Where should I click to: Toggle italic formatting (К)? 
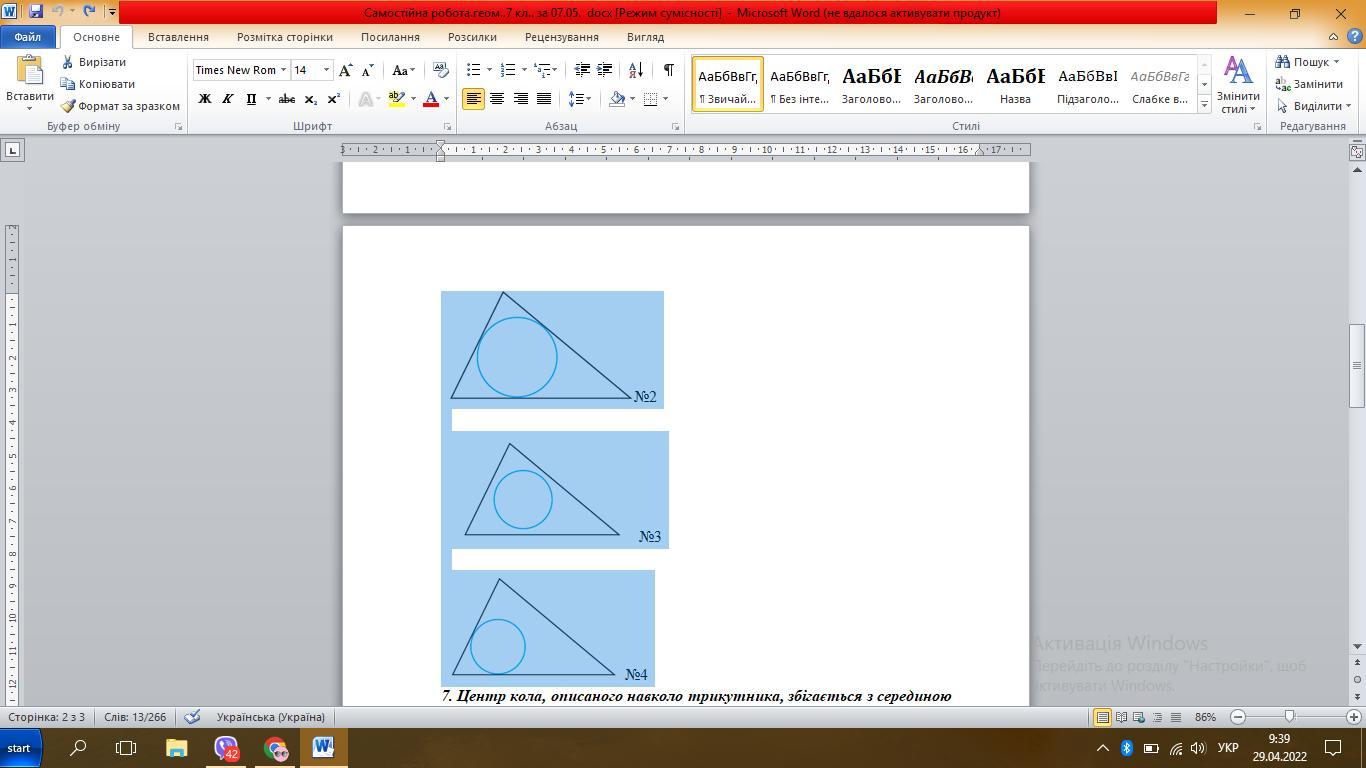coord(228,99)
